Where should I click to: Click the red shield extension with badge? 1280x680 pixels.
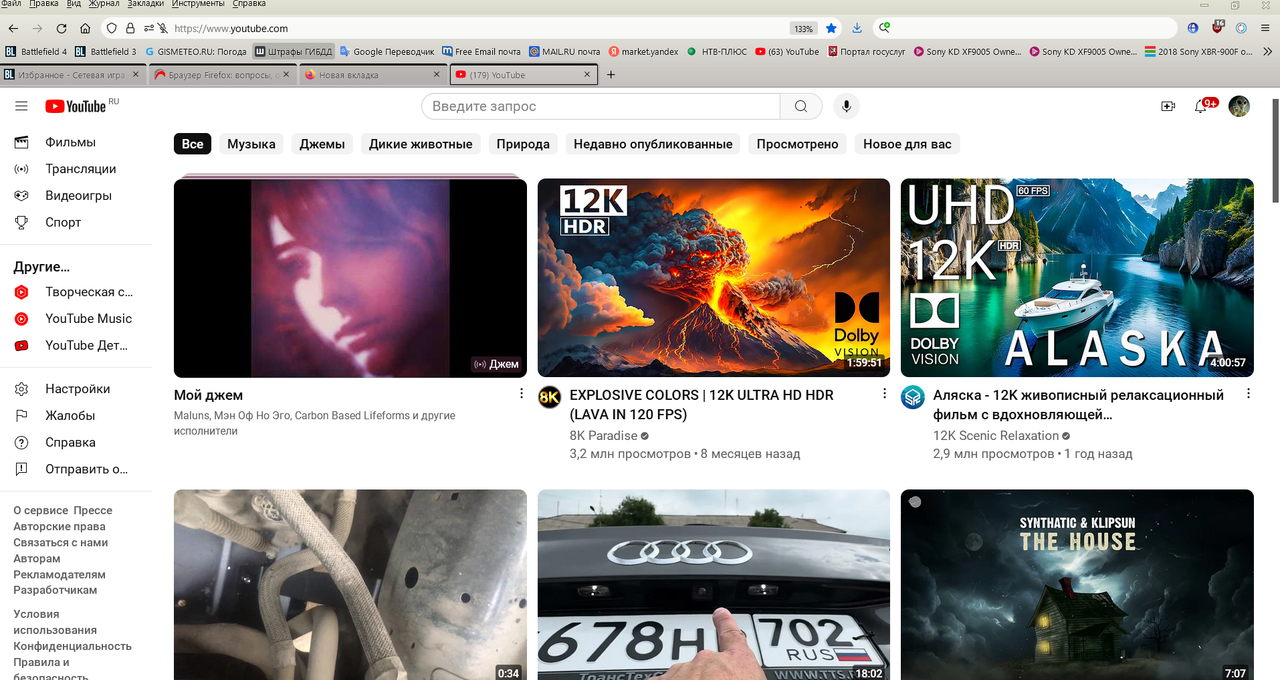tap(1218, 28)
